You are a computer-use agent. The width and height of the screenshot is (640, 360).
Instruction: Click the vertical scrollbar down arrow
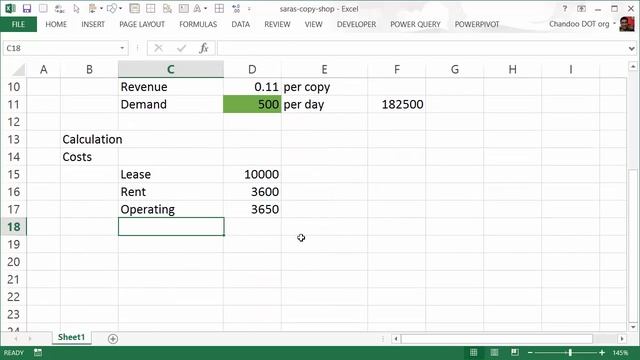(633, 327)
